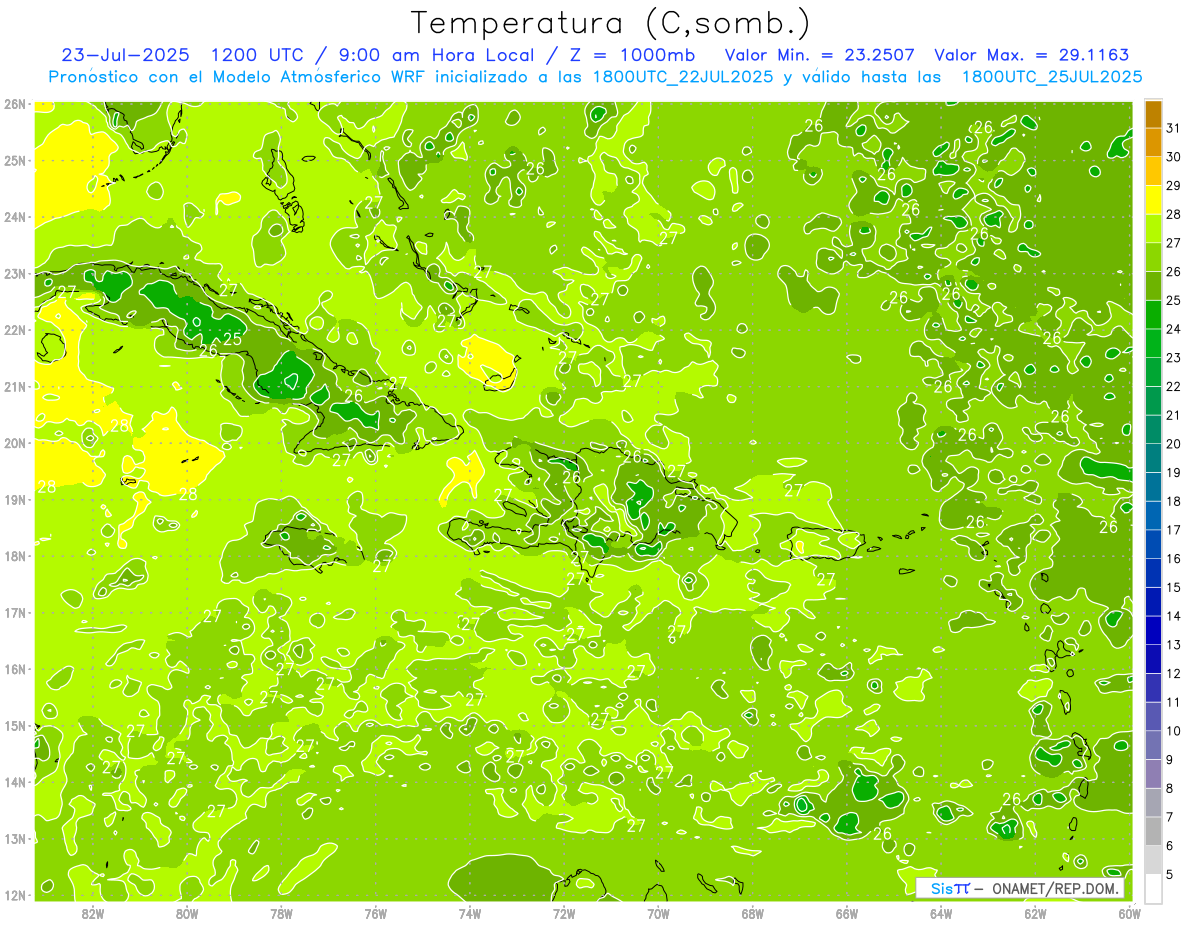Click the 74W longitude axis label
1200x927 pixels.
(x=470, y=913)
